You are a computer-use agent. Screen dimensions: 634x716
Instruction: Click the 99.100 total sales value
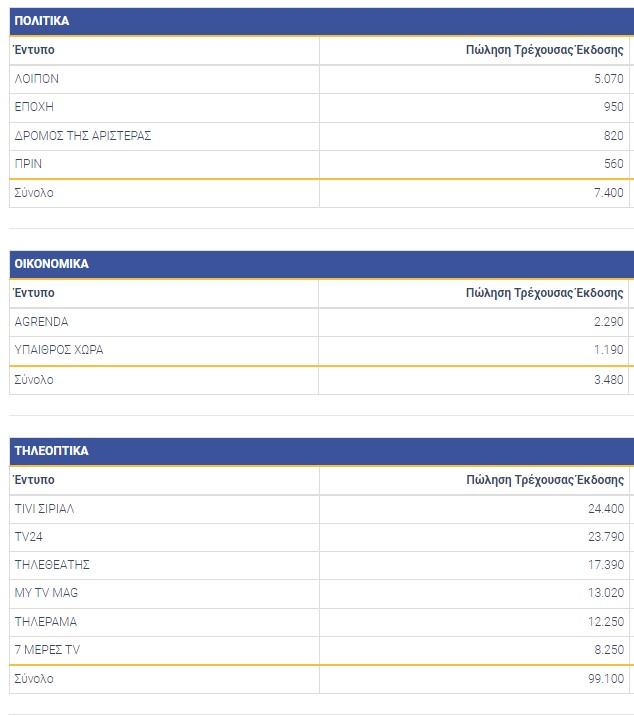[x=604, y=679]
